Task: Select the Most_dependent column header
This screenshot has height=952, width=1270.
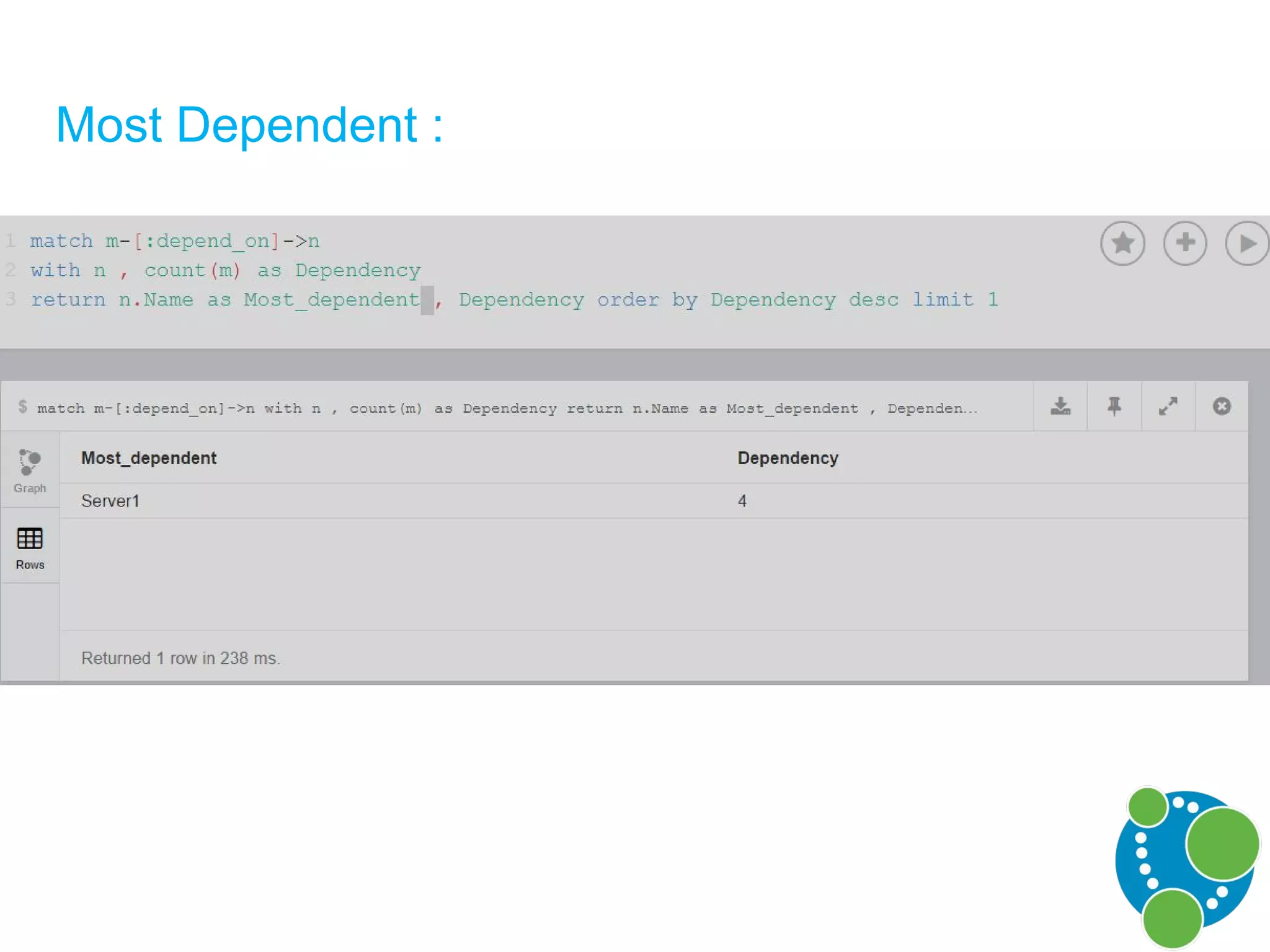Action: (149, 458)
